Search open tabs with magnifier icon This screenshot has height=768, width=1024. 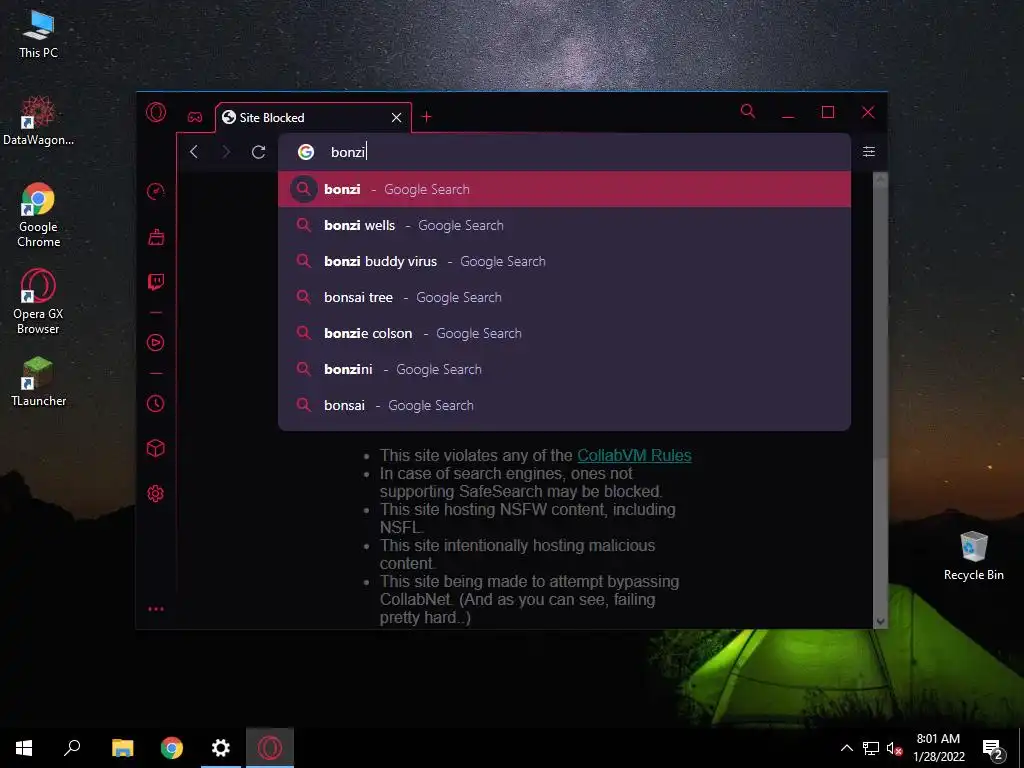pos(748,112)
